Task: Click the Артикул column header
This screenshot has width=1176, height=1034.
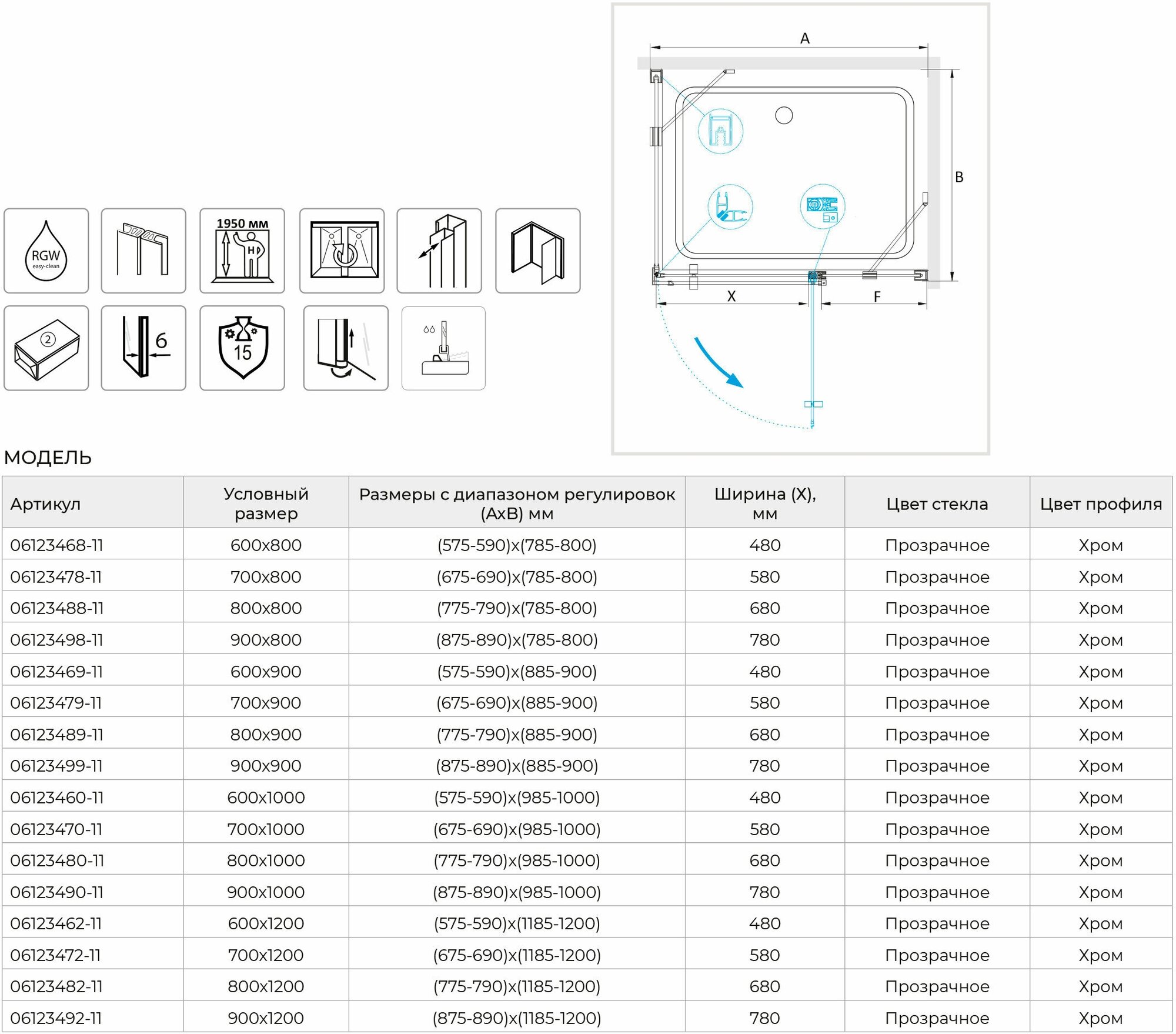Action: [x=45, y=504]
